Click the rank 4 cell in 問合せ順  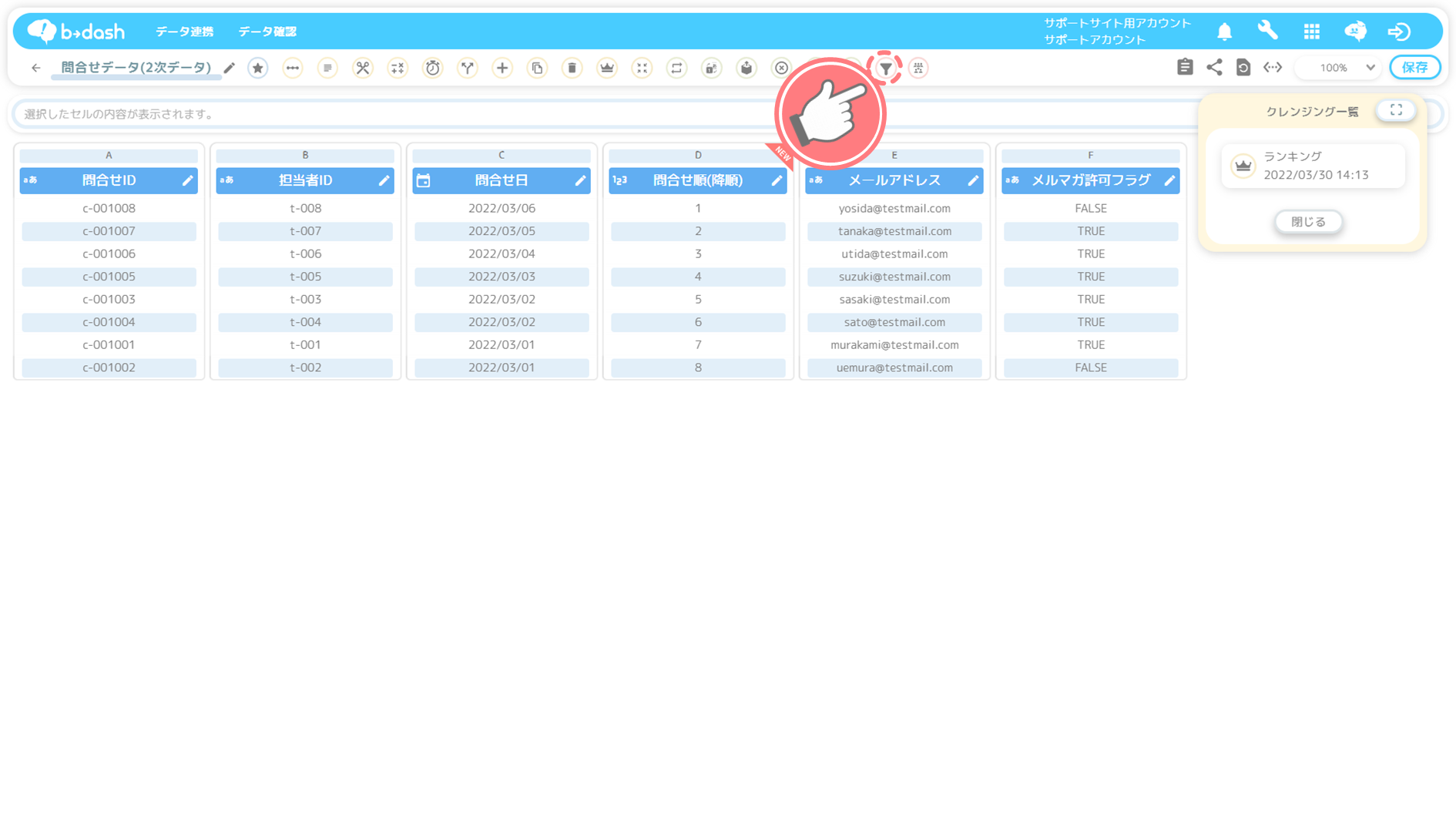pos(698,277)
